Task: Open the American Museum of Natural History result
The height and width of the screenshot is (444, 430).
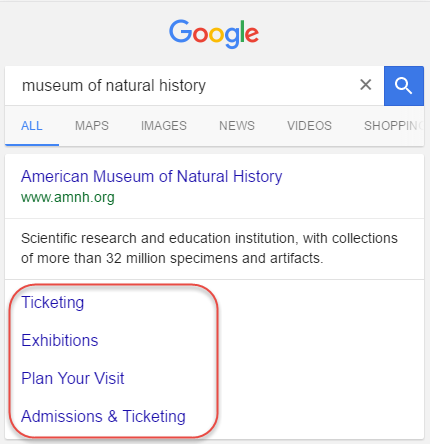Action: pyautogui.click(x=151, y=176)
